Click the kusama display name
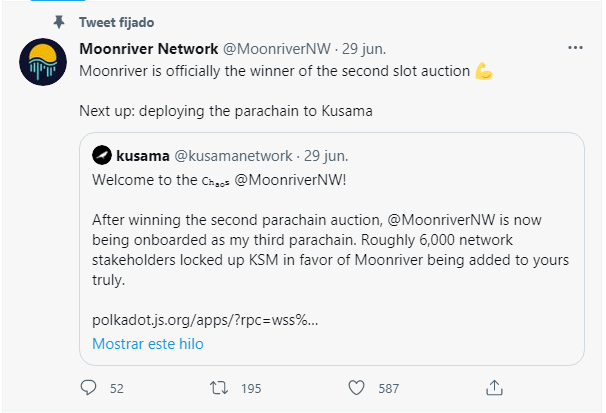This screenshot has width=606, height=413. pos(142,155)
